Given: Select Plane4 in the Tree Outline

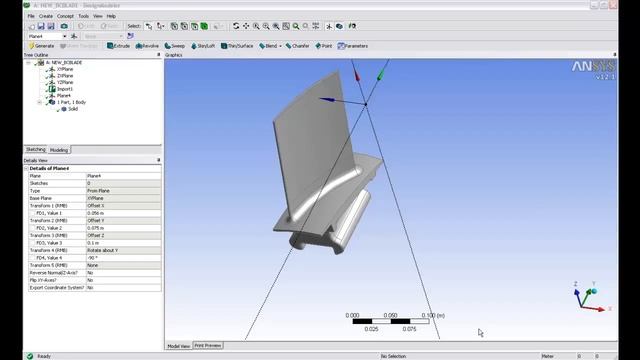Looking at the screenshot, I should [x=64, y=96].
